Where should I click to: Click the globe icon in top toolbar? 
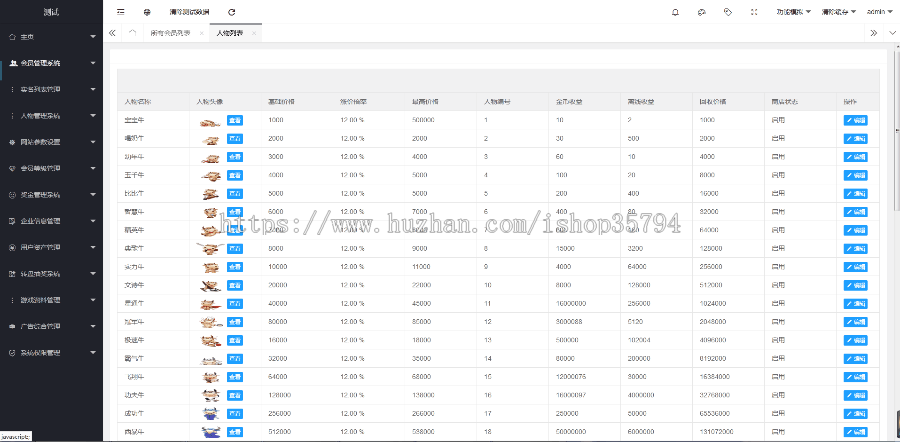coord(148,12)
